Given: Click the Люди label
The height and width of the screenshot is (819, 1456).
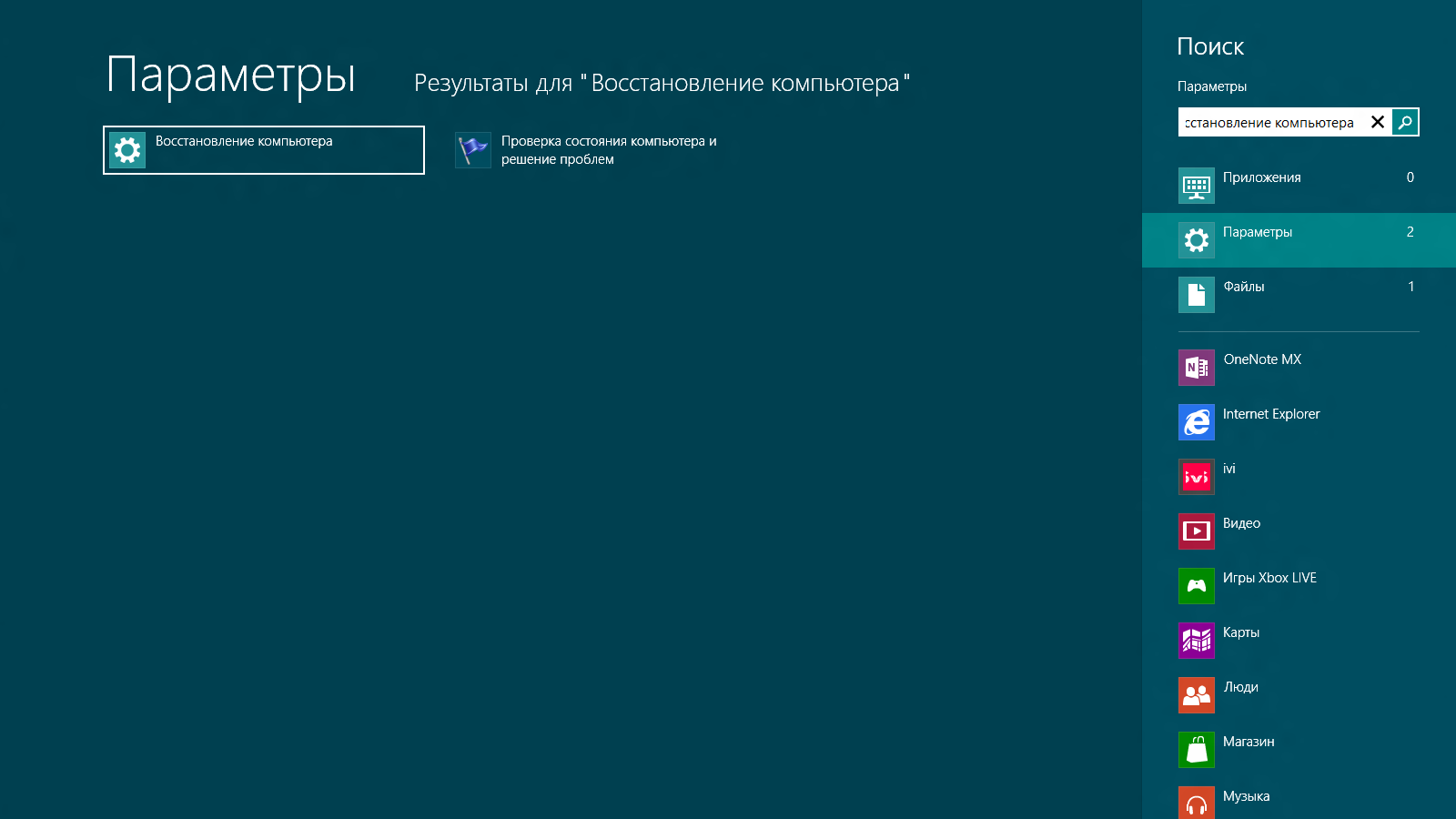Looking at the screenshot, I should 1240,687.
